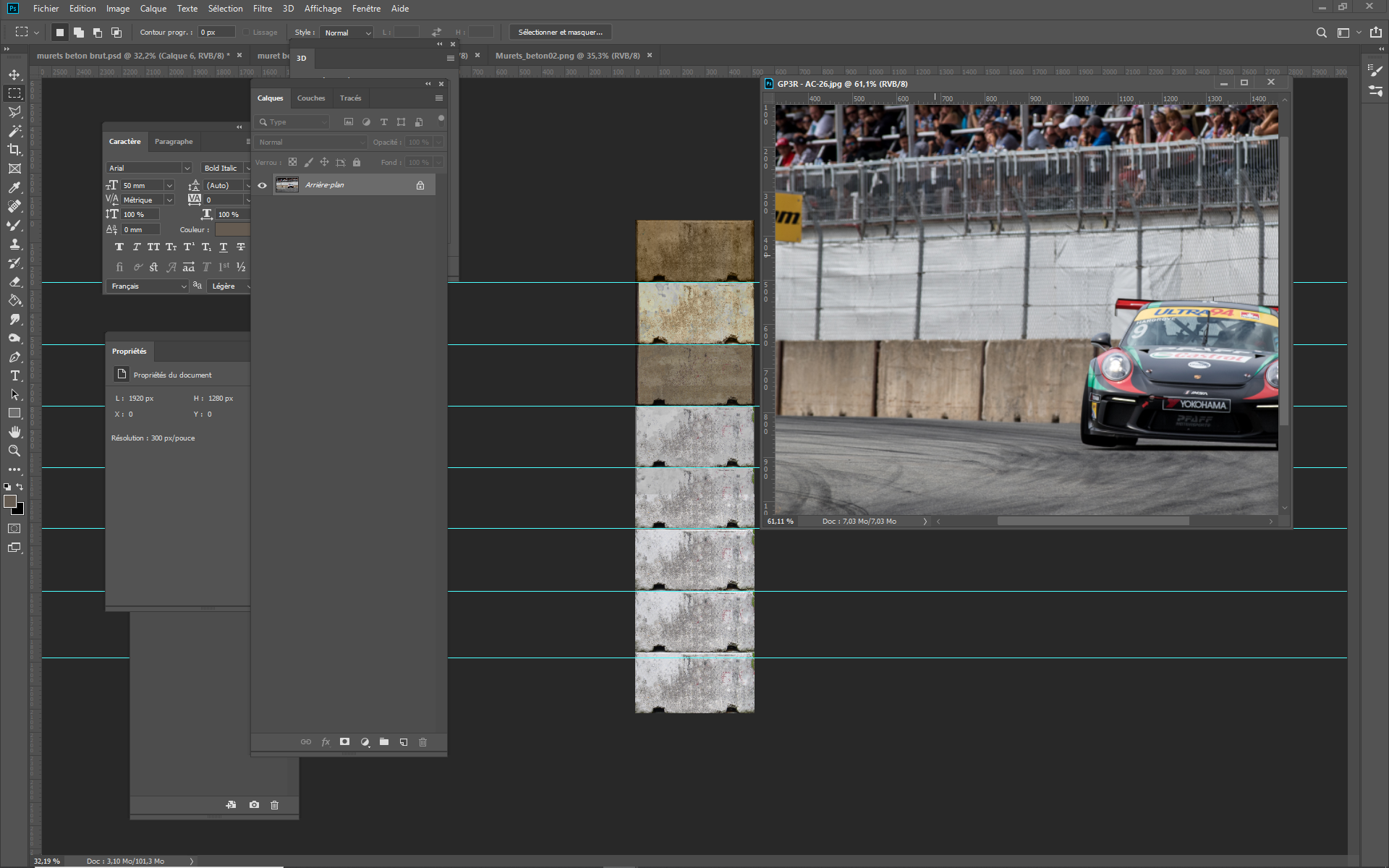Select the Rectangle shape tool

[14, 413]
